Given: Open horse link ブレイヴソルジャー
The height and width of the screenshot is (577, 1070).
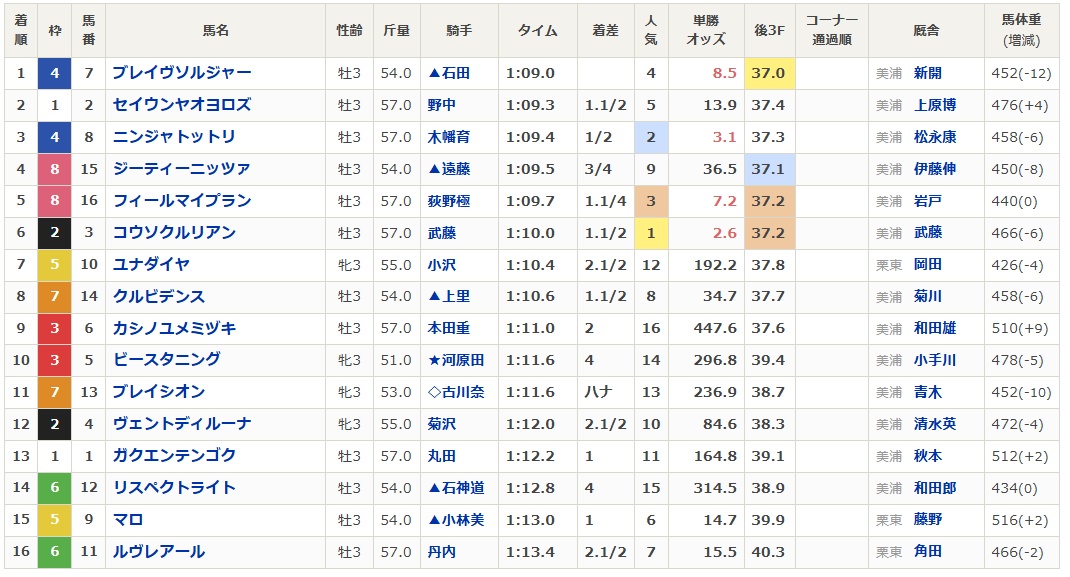Looking at the screenshot, I should [x=181, y=73].
